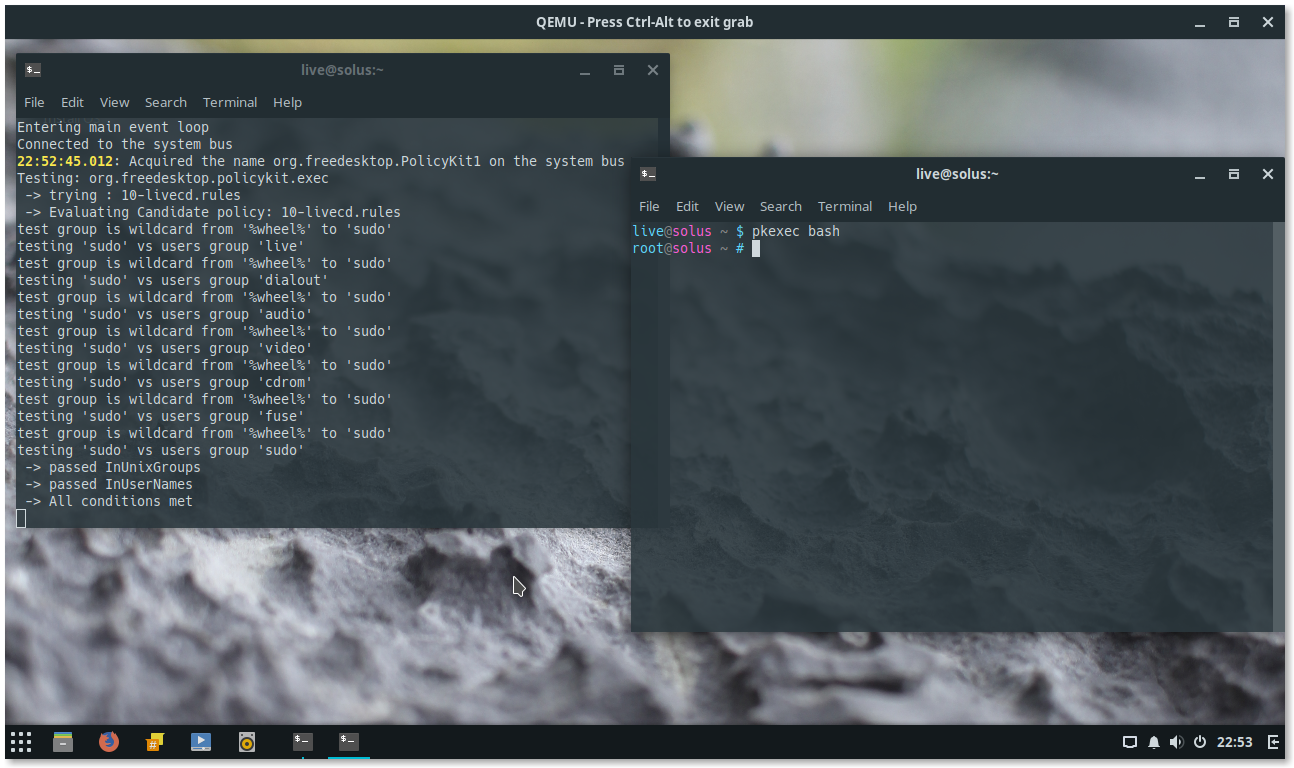
Task: Minimize the QEMU window
Action: point(1200,22)
